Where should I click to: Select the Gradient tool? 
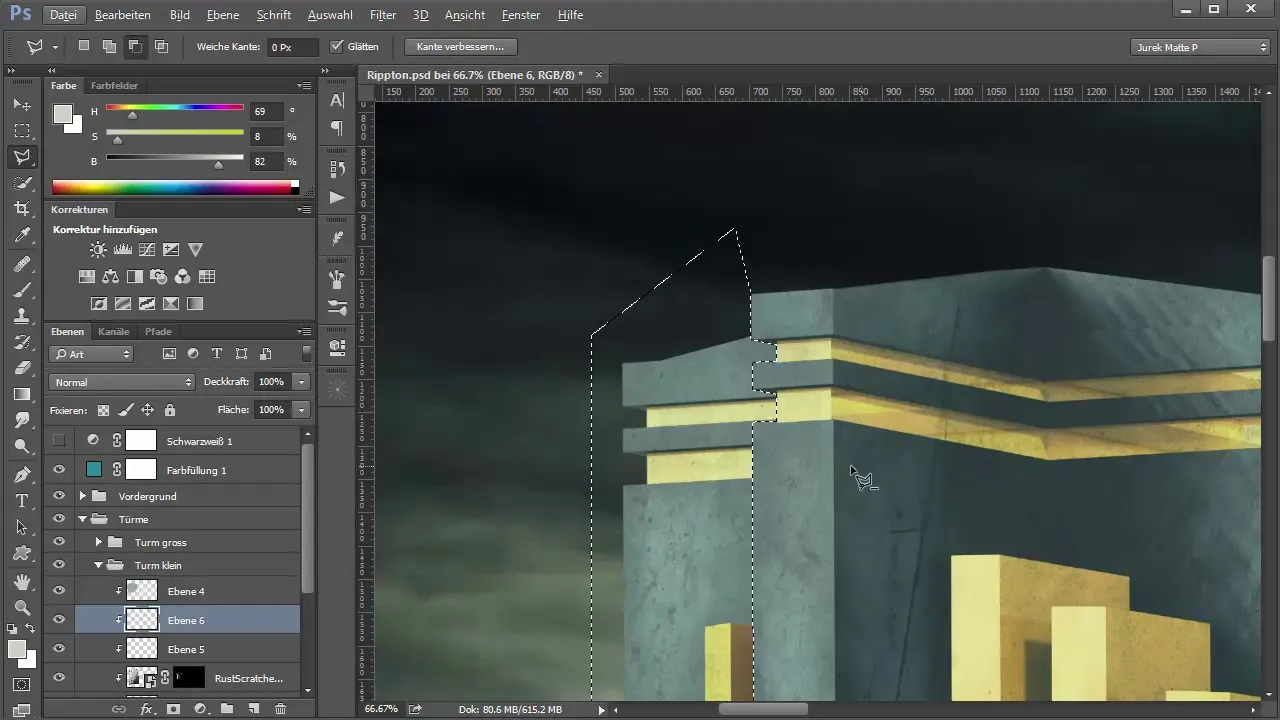22,394
